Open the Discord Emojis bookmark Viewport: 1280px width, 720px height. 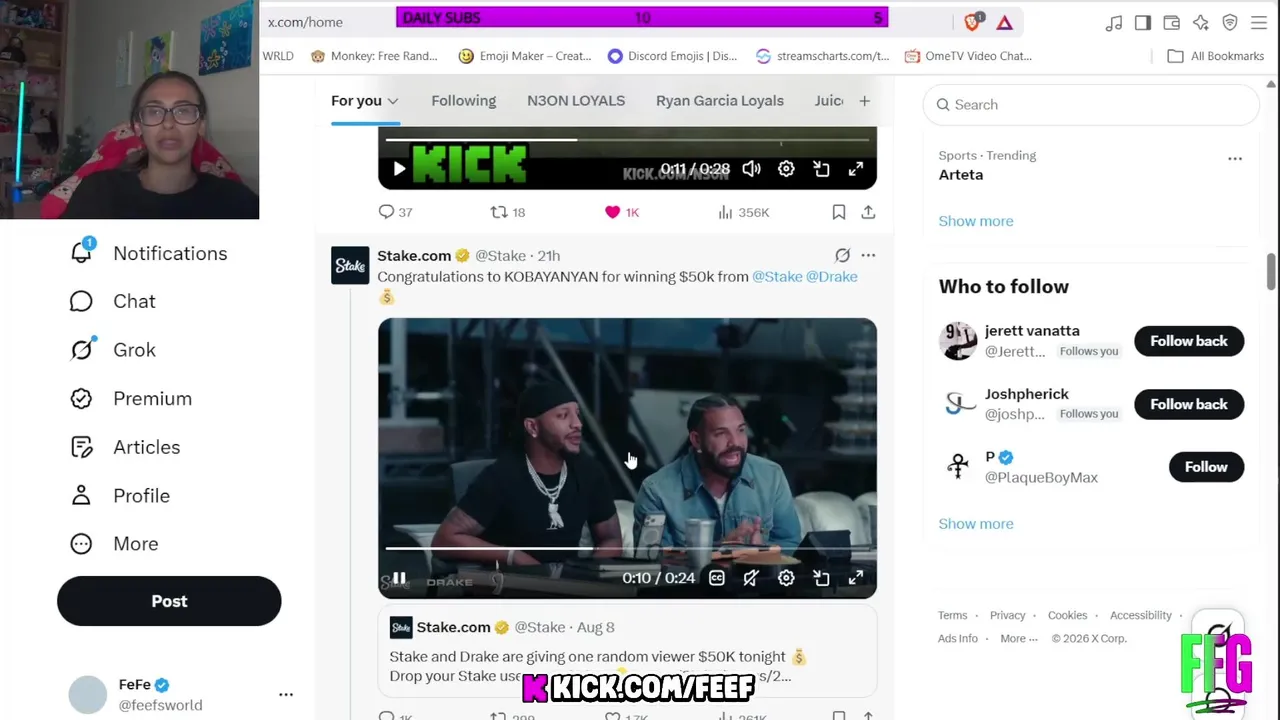tap(672, 56)
